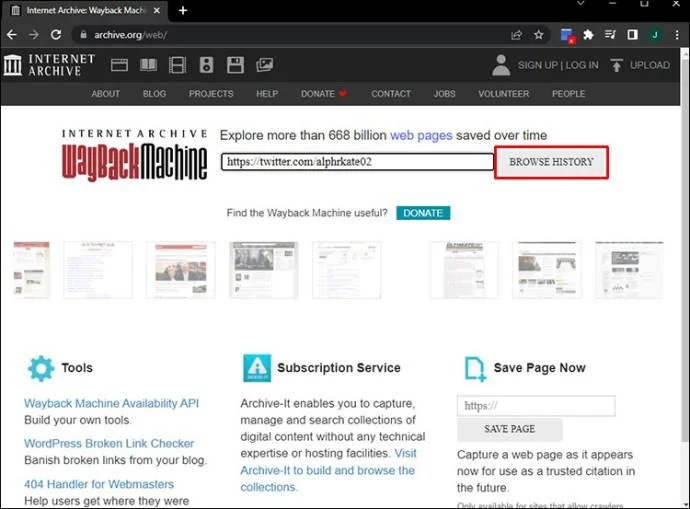Open the ABOUT menu item
This screenshot has width=690, height=509.
(x=106, y=94)
